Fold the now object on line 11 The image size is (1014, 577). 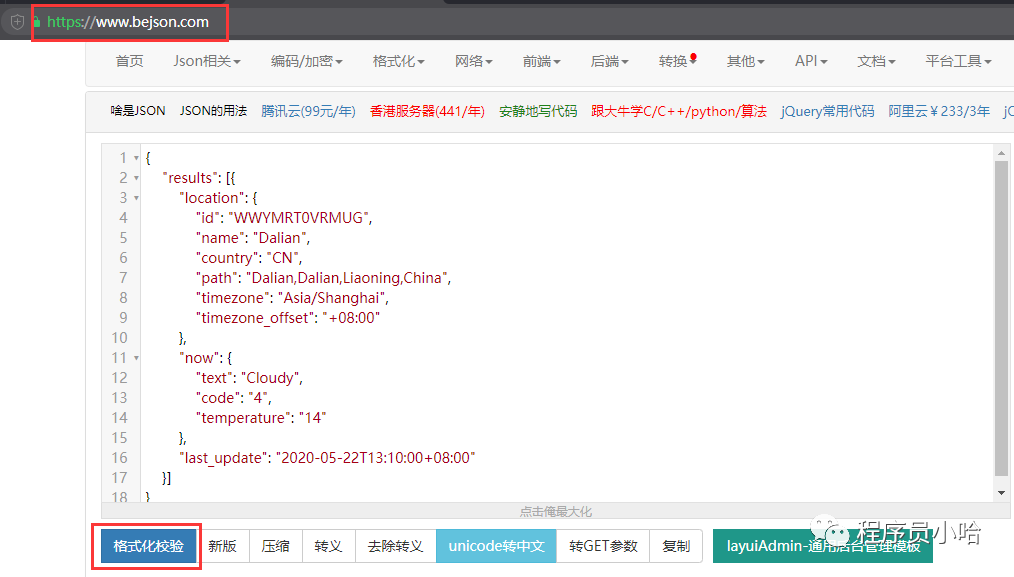pyautogui.click(x=136, y=358)
